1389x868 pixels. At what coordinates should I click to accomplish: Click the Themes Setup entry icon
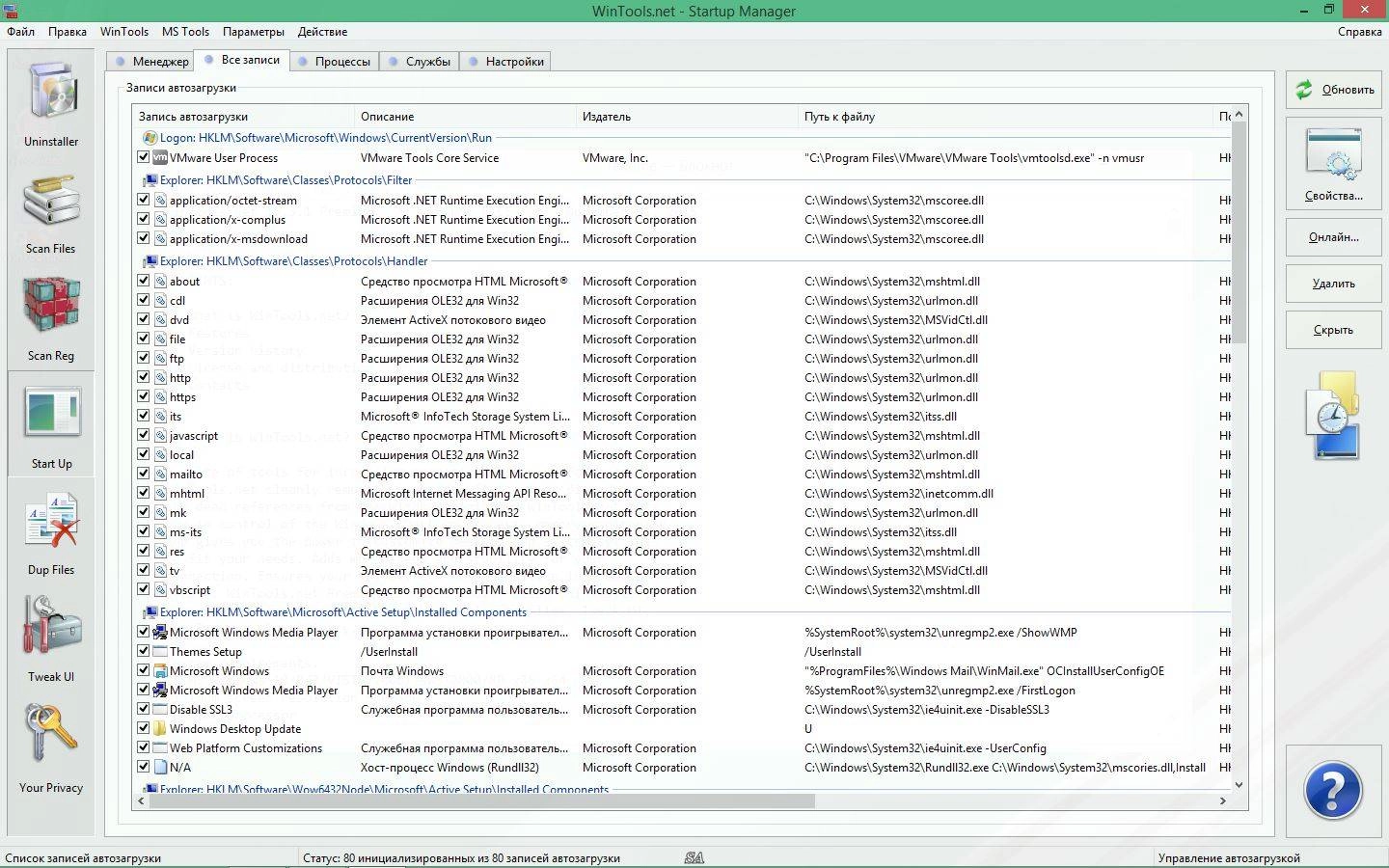(160, 651)
